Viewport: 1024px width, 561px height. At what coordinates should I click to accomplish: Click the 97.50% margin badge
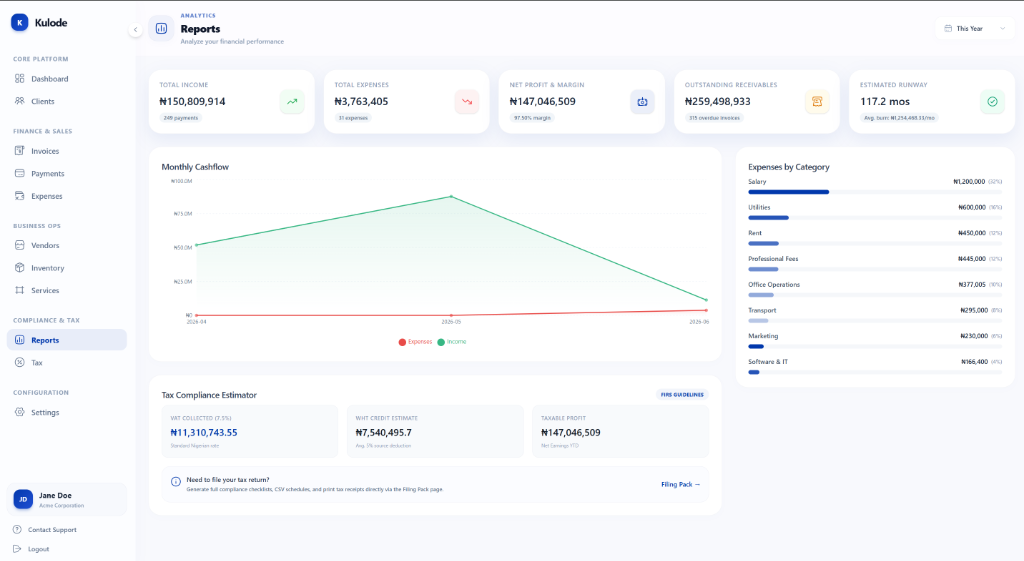tap(532, 118)
